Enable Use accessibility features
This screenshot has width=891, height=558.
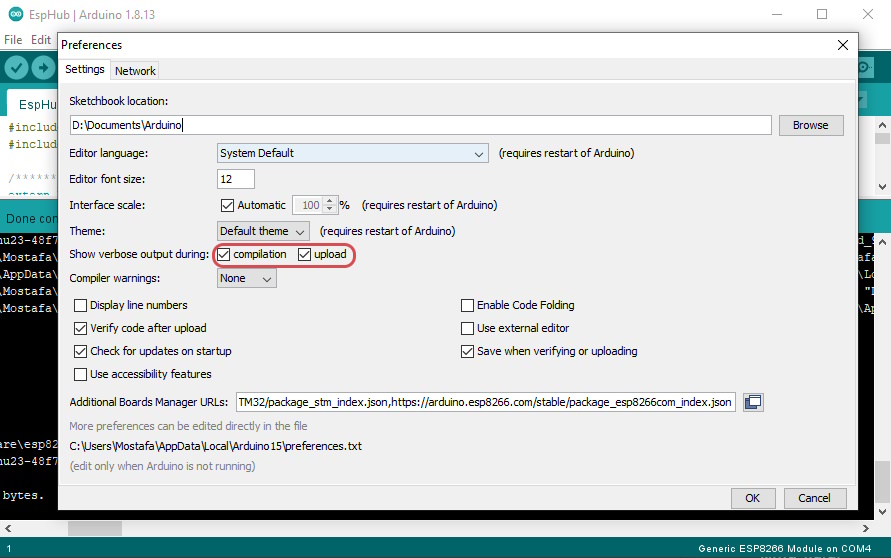81,374
